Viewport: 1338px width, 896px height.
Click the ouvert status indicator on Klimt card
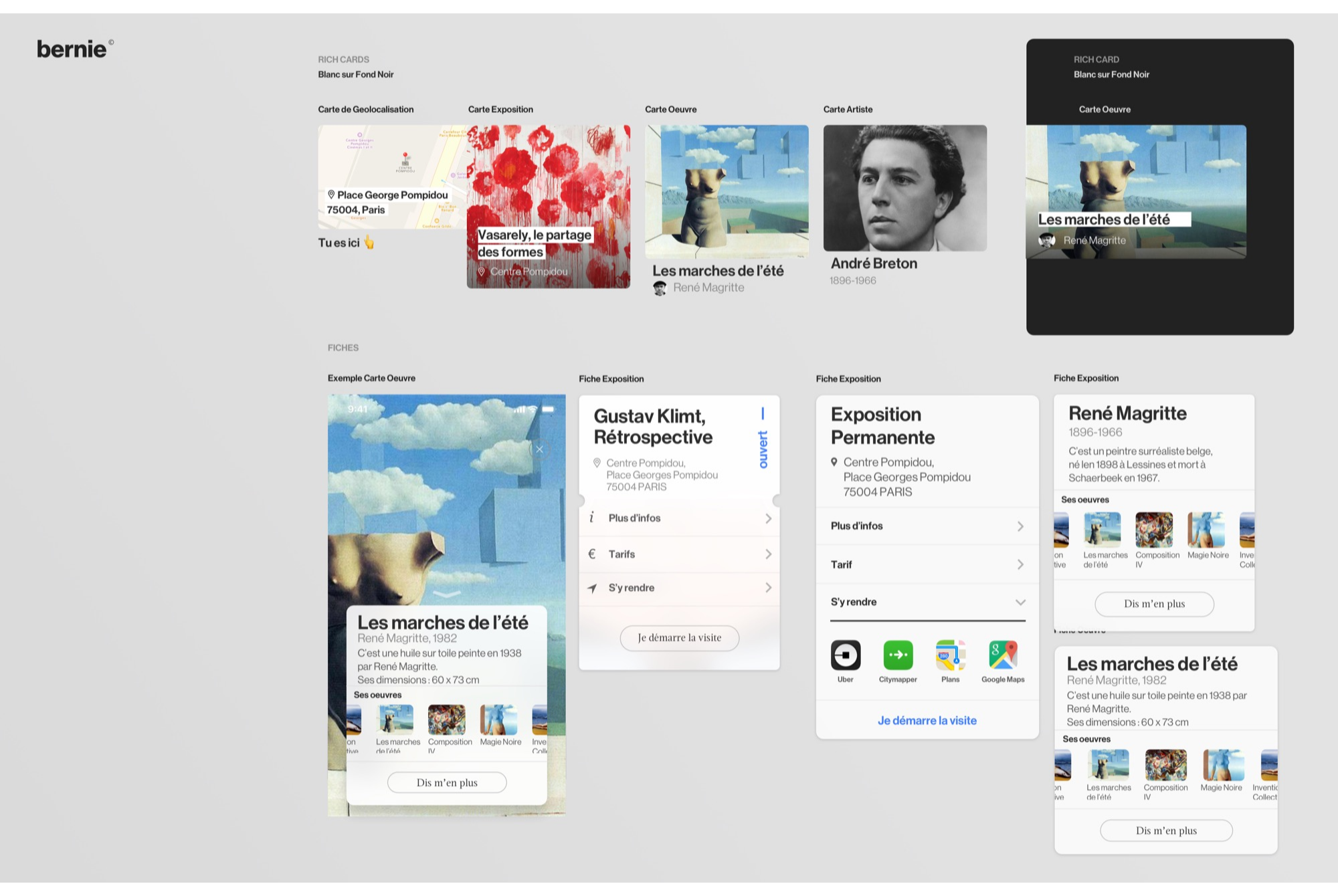click(x=763, y=439)
